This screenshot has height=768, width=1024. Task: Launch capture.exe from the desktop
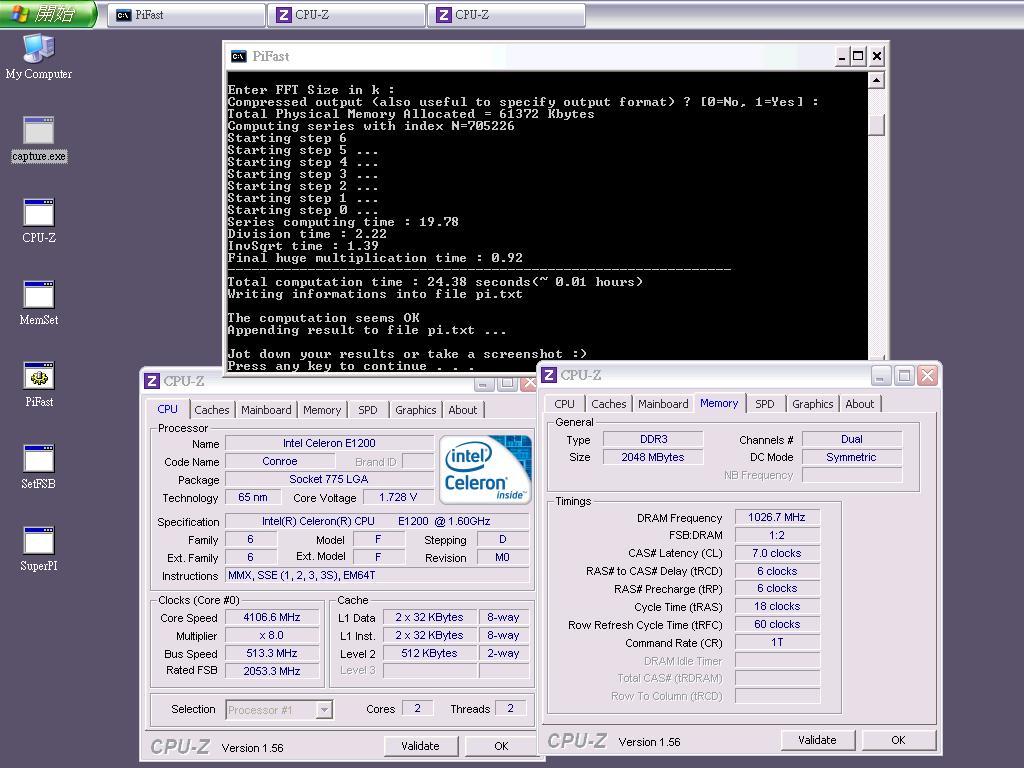click(x=39, y=139)
